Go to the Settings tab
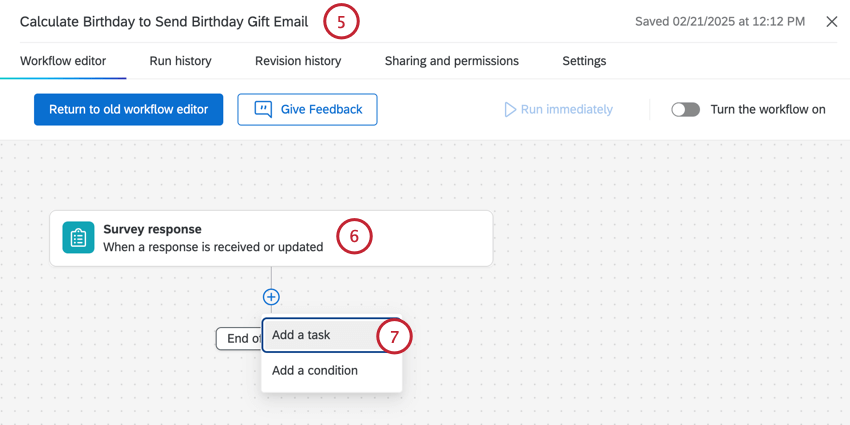850x425 pixels. [584, 61]
